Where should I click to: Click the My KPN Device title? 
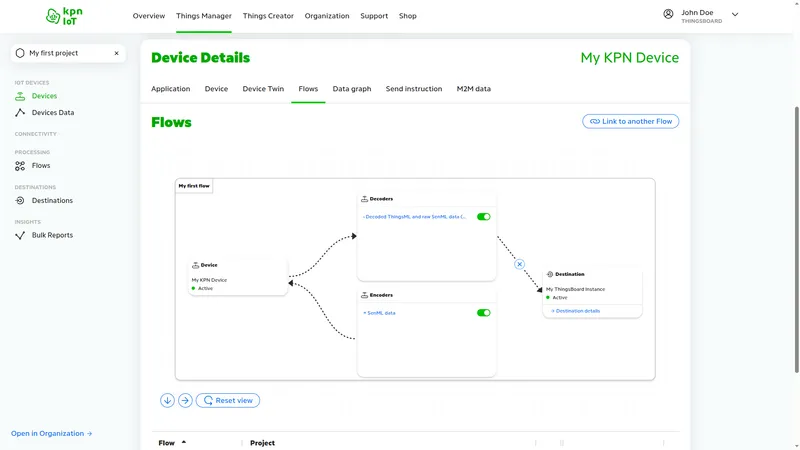point(630,58)
